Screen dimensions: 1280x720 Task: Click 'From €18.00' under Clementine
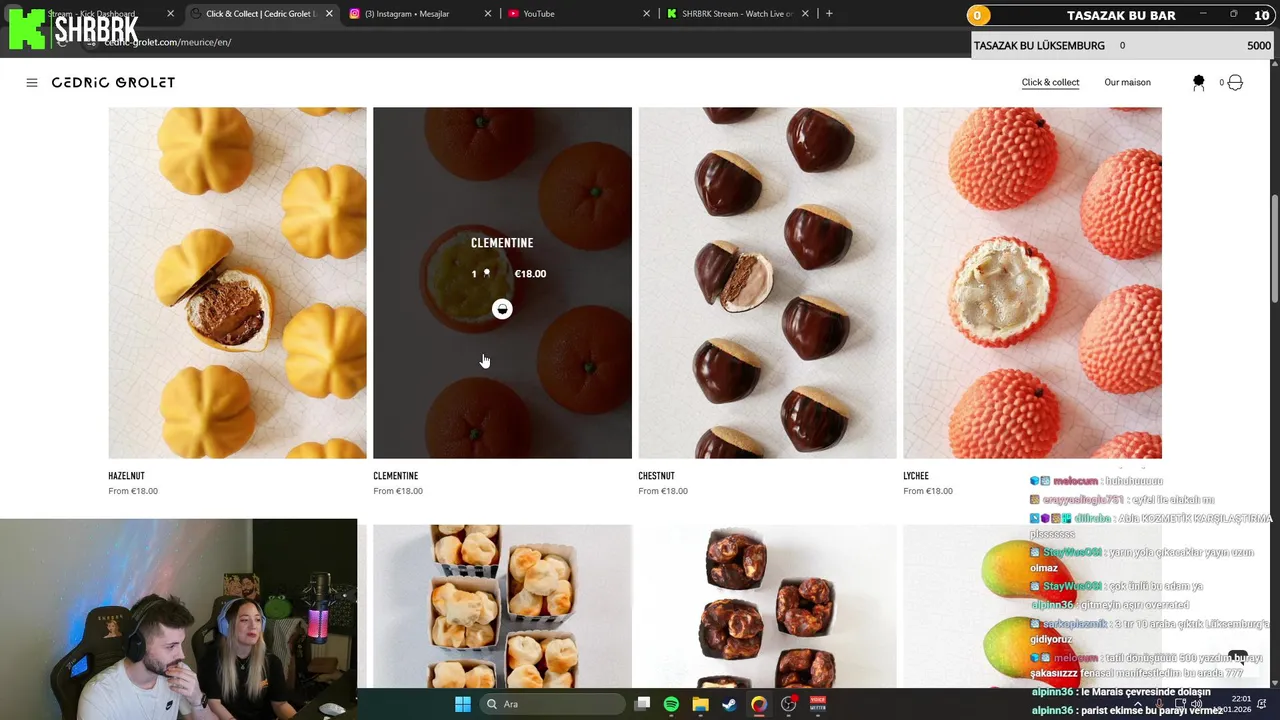[398, 491]
